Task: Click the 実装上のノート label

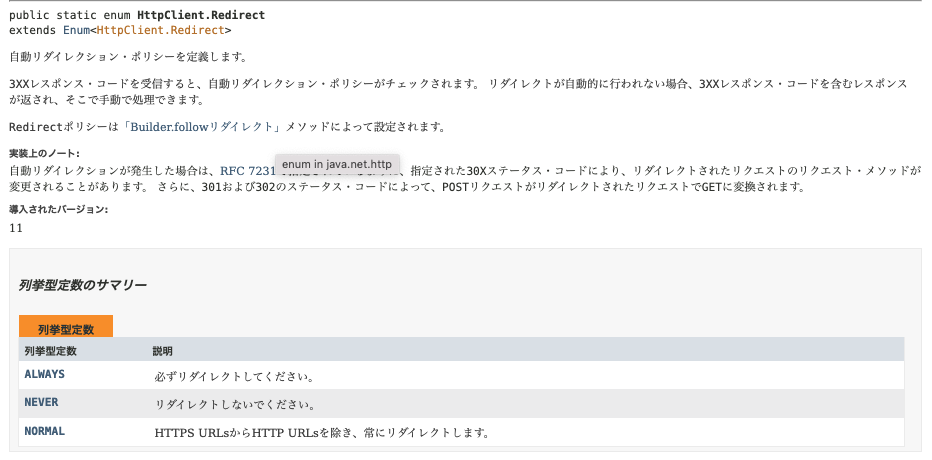Action: click(x=44, y=153)
